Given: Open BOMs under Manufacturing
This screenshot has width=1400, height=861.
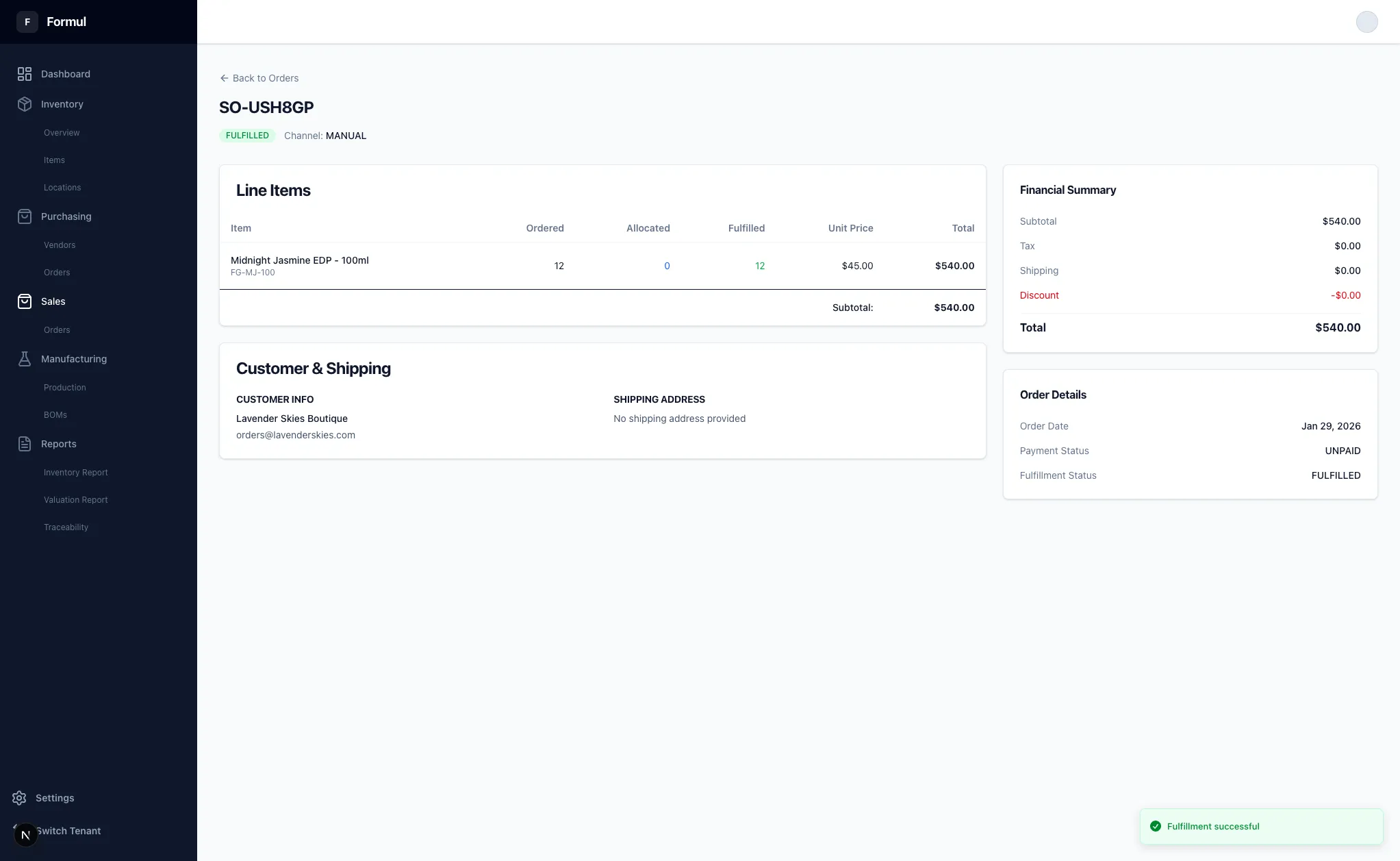Looking at the screenshot, I should 55,415.
